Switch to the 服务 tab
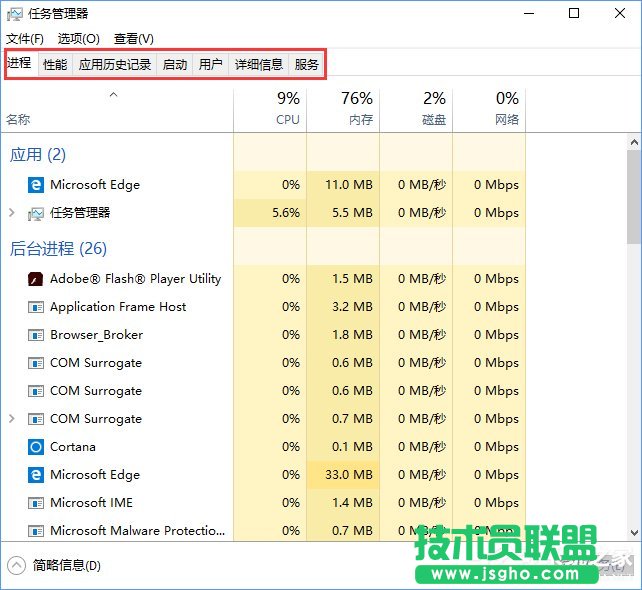 [307, 64]
